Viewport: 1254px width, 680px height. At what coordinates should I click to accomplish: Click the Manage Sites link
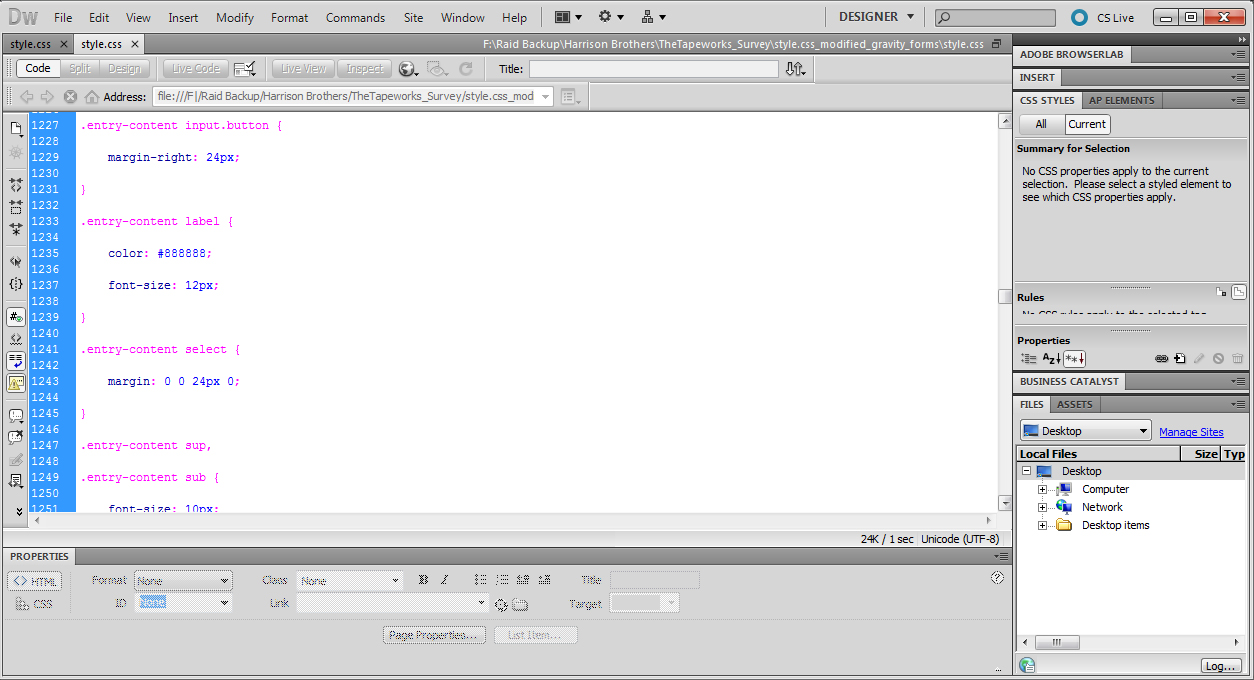point(1191,432)
